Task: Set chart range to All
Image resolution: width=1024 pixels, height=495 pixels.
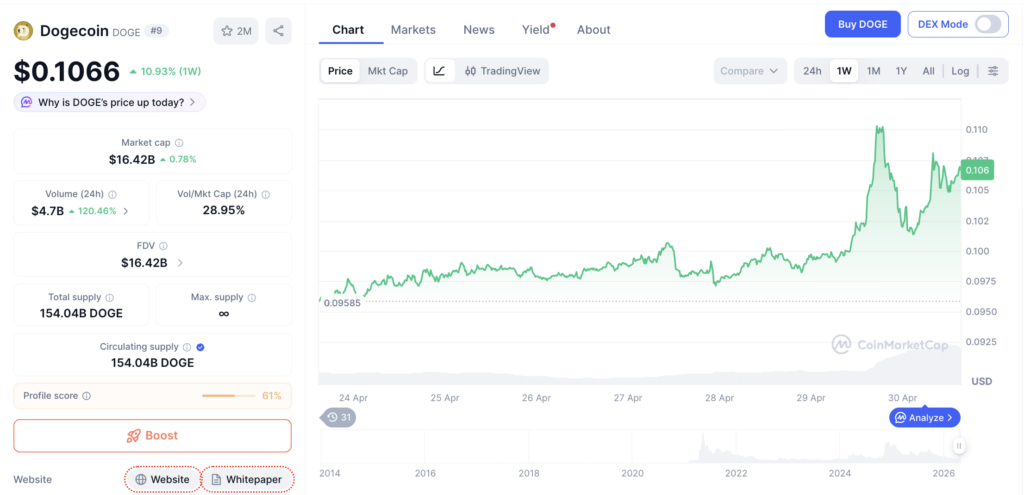Action: point(929,71)
